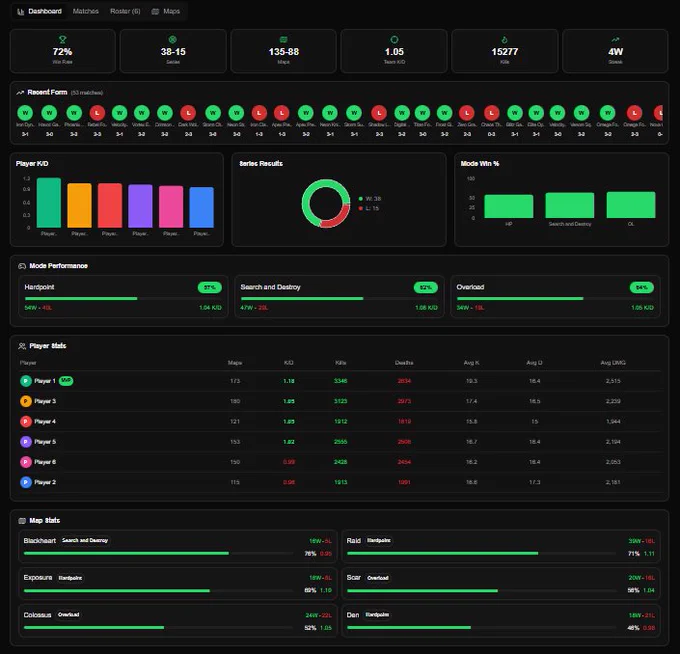Click the flame icon above 15277 kills
The height and width of the screenshot is (654, 680).
pyautogui.click(x=504, y=39)
